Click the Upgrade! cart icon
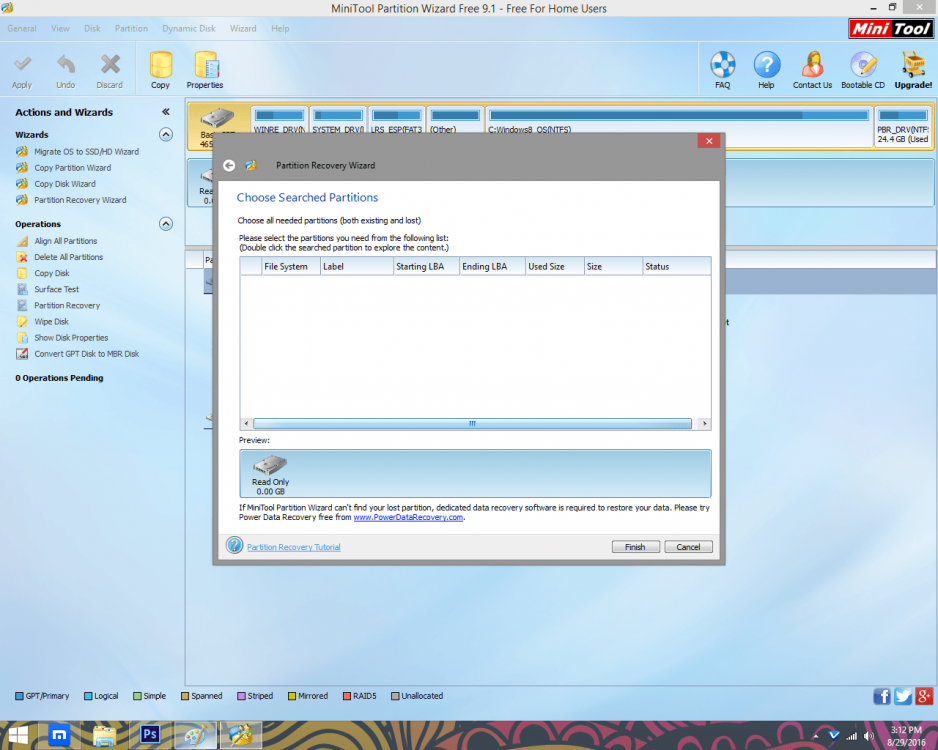Screen dimensions: 938x750 coord(913,65)
